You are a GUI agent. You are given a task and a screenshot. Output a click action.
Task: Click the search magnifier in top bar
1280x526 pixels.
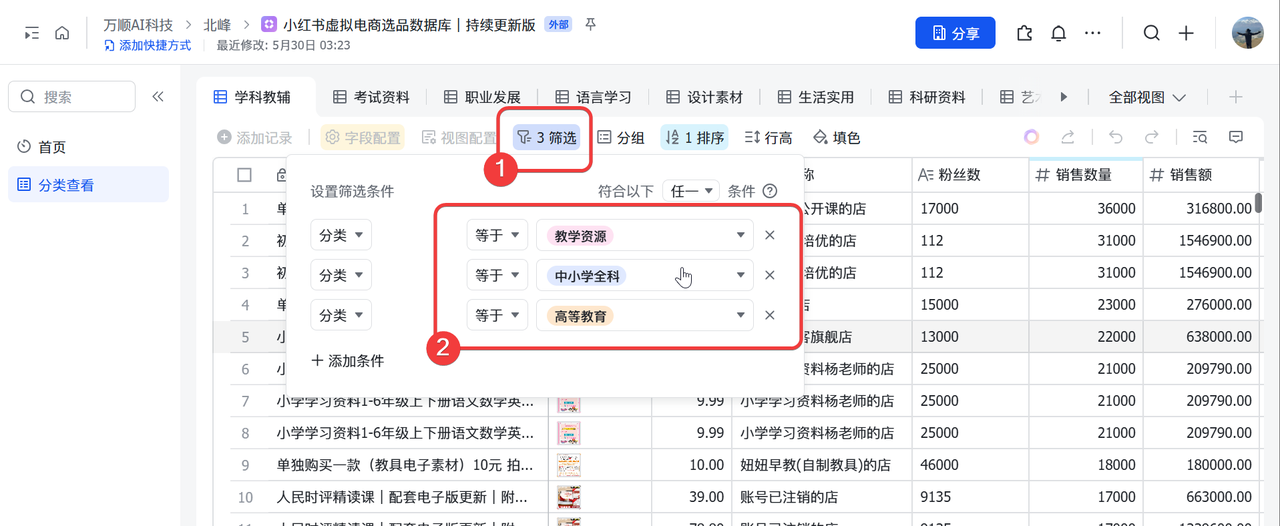coord(1151,33)
